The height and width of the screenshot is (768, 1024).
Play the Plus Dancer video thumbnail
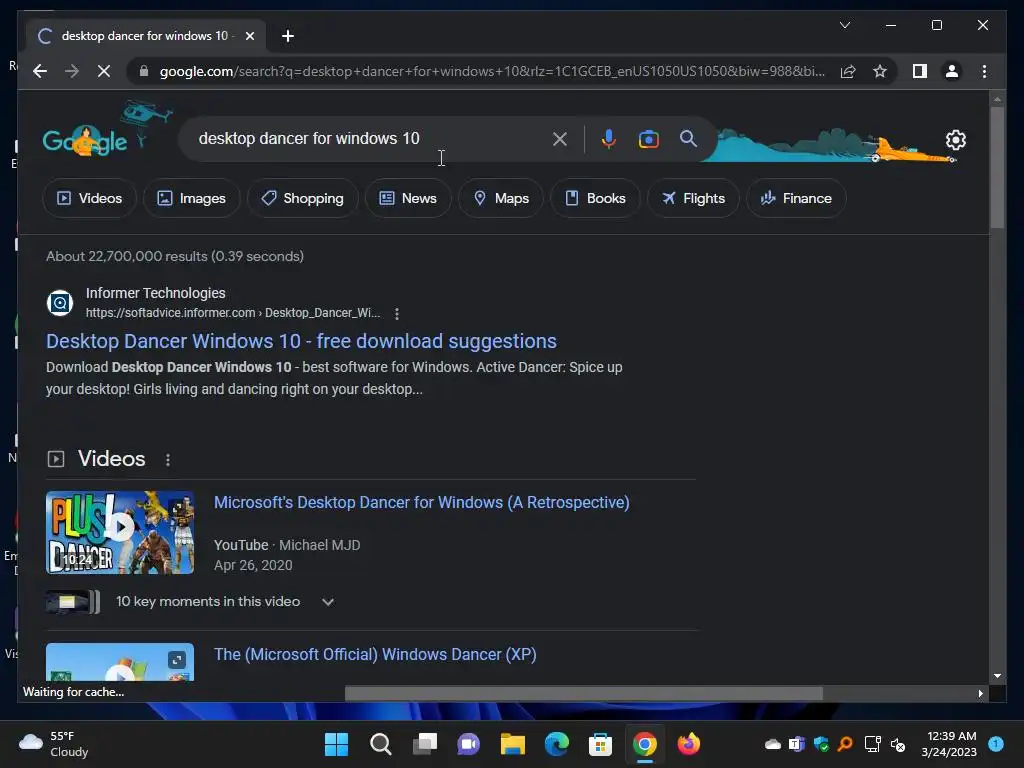click(120, 532)
